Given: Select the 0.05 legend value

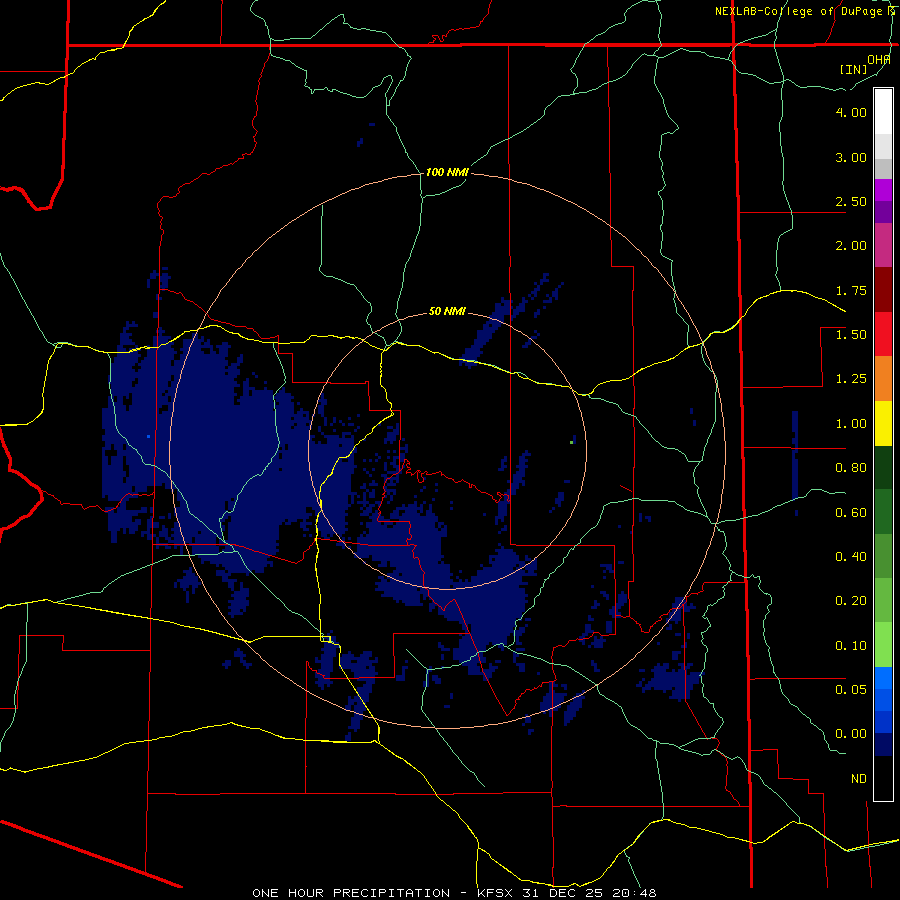Looking at the screenshot, I should coord(851,690).
